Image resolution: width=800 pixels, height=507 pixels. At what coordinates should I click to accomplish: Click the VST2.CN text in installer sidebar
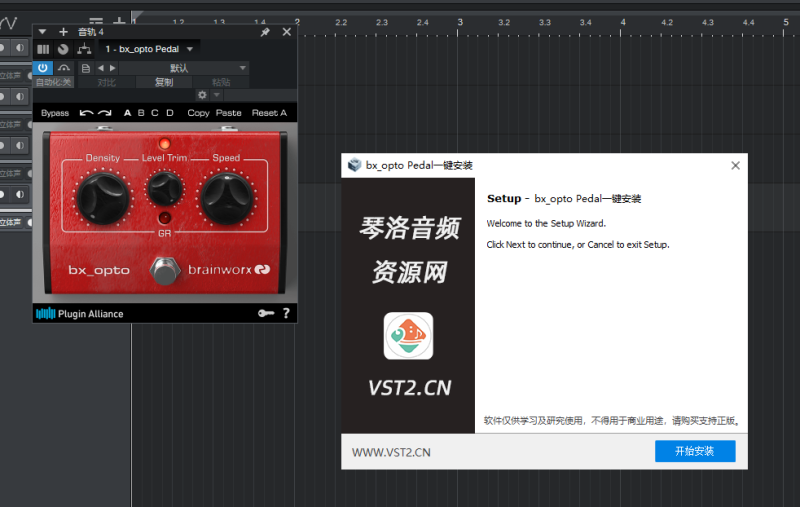point(409,388)
